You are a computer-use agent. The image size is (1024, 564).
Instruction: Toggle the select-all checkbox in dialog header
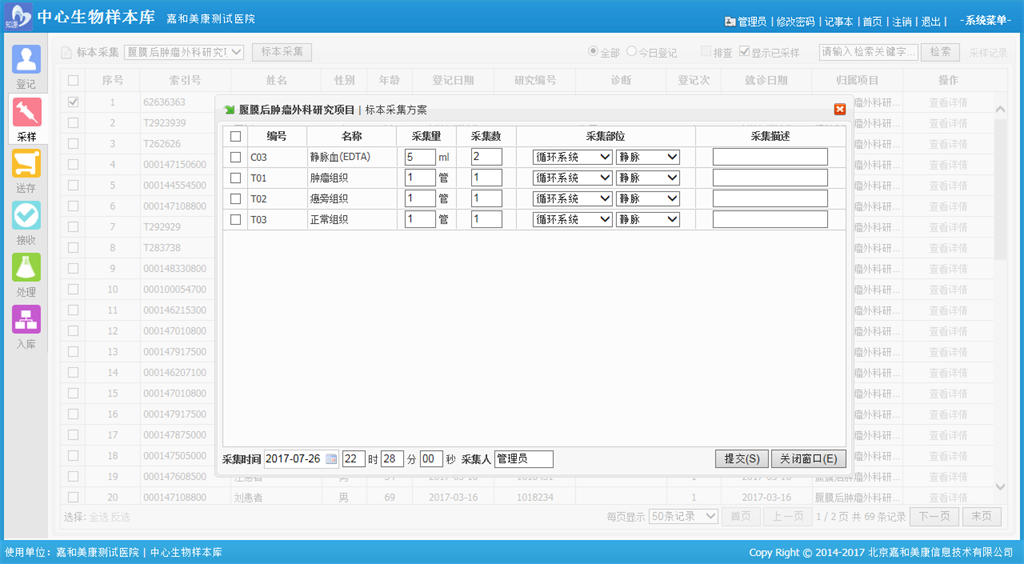pos(236,136)
